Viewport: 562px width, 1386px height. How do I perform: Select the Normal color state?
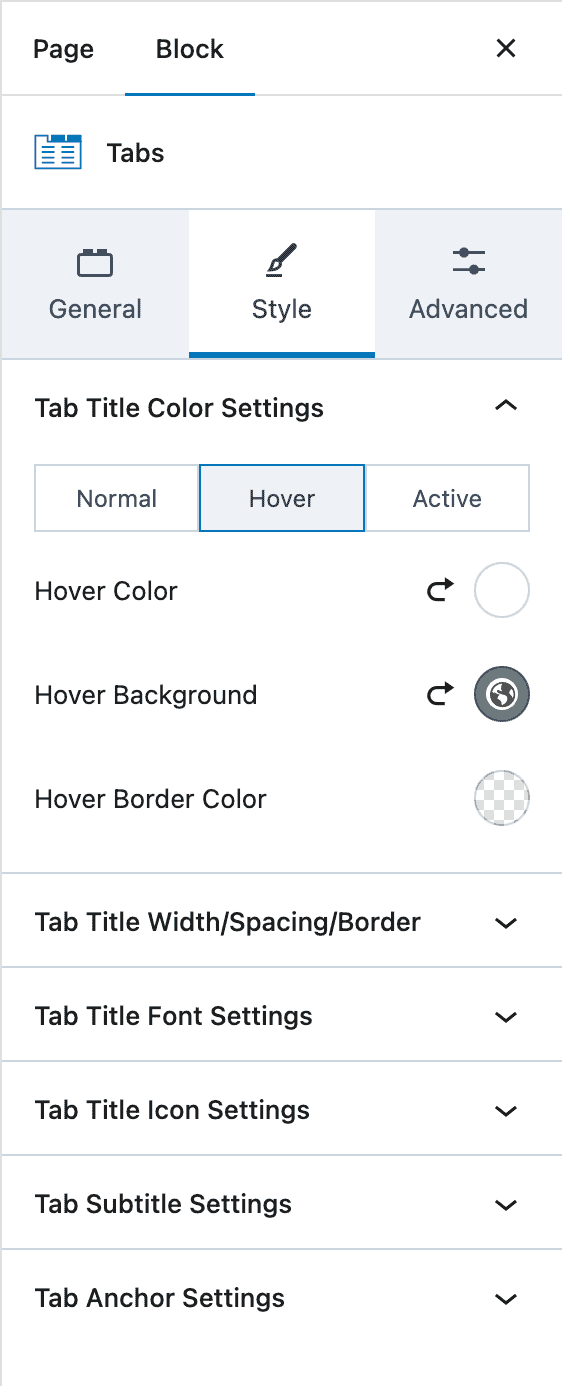[117, 498]
